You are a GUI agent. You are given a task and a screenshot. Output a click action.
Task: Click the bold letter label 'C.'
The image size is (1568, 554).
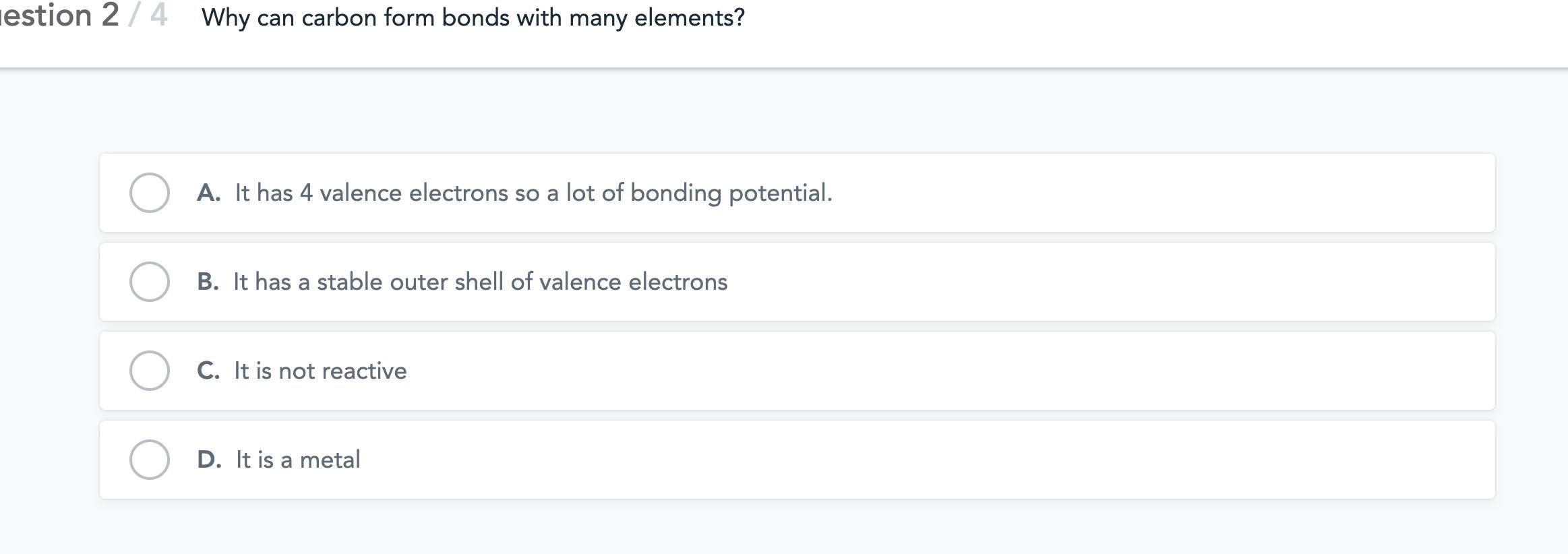click(x=208, y=371)
